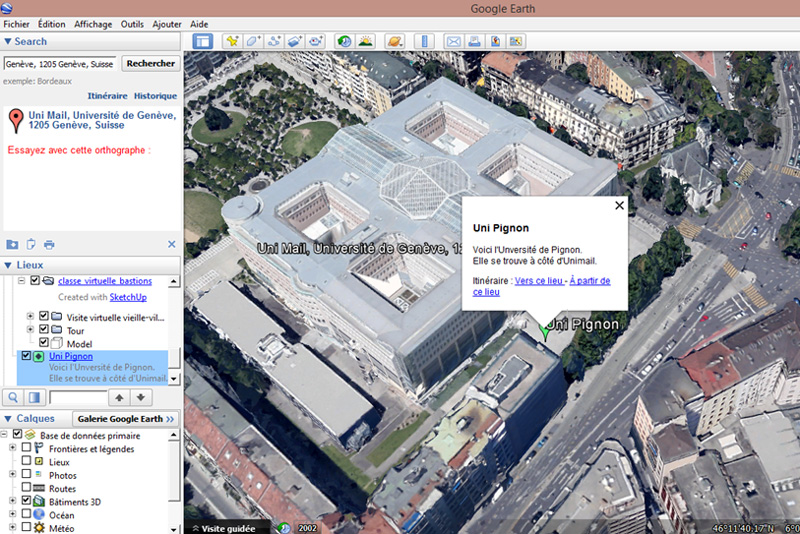800x534 pixels.
Task: Open the historical imagery clock tool
Action: pos(345,41)
